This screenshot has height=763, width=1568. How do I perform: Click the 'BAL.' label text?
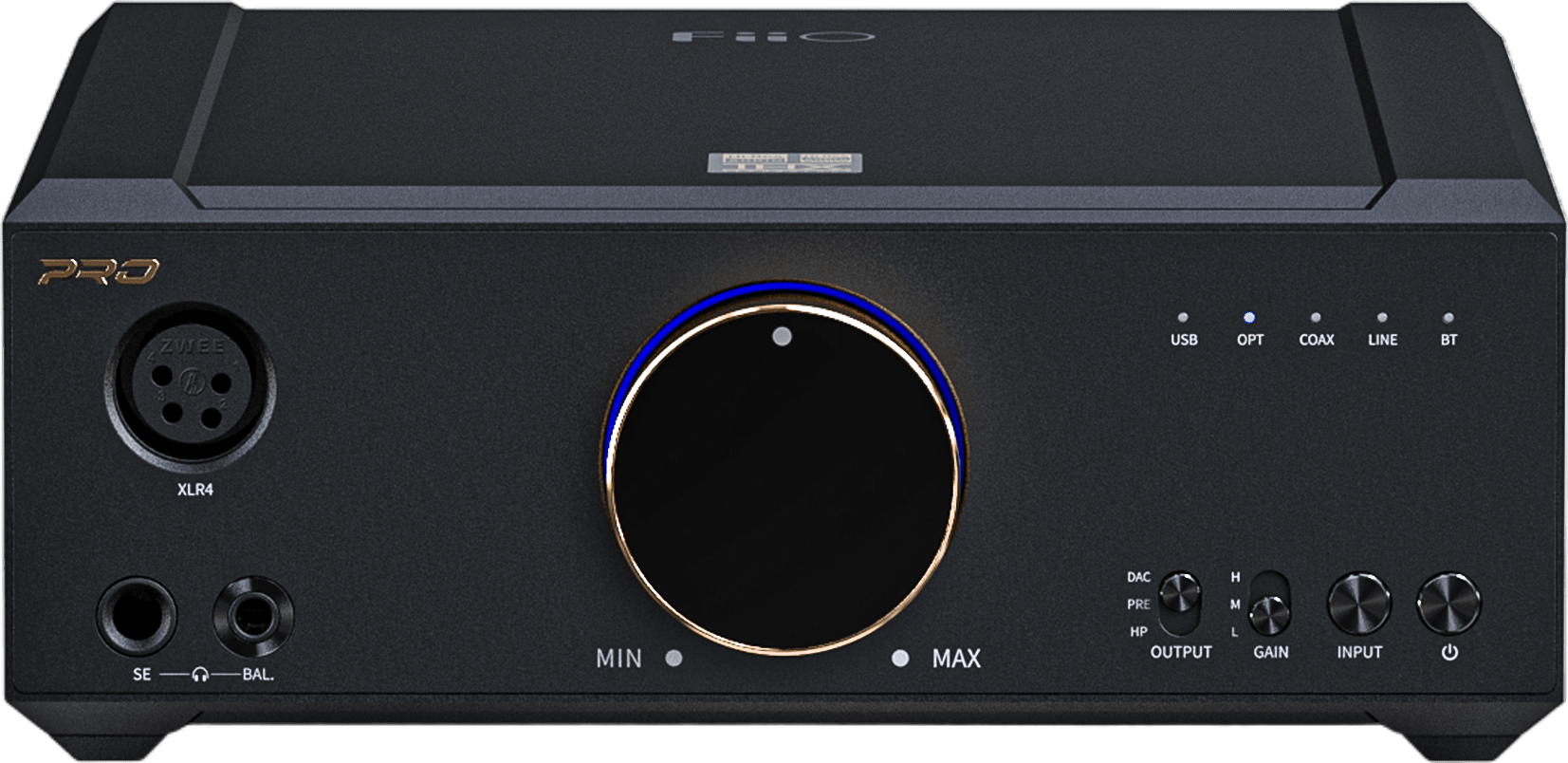[258, 675]
